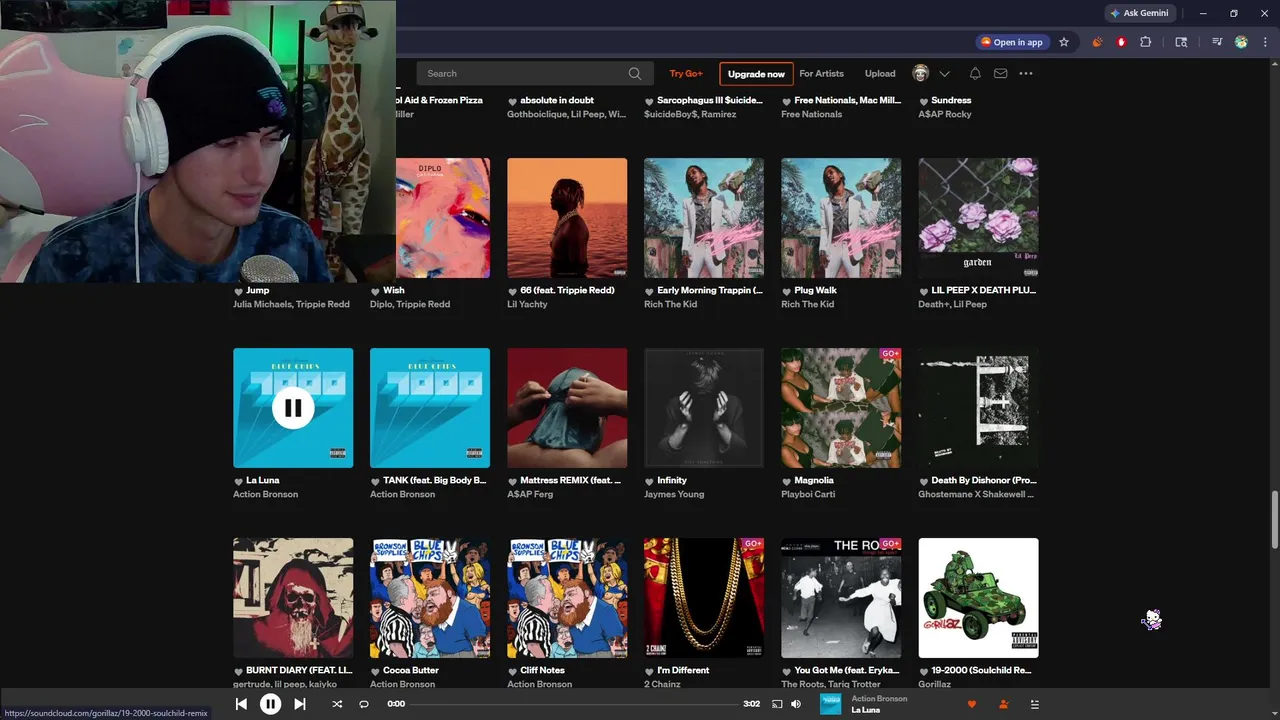The width and height of the screenshot is (1280, 720).
Task: Open the BURNT DIARY artwork
Action: click(x=293, y=598)
